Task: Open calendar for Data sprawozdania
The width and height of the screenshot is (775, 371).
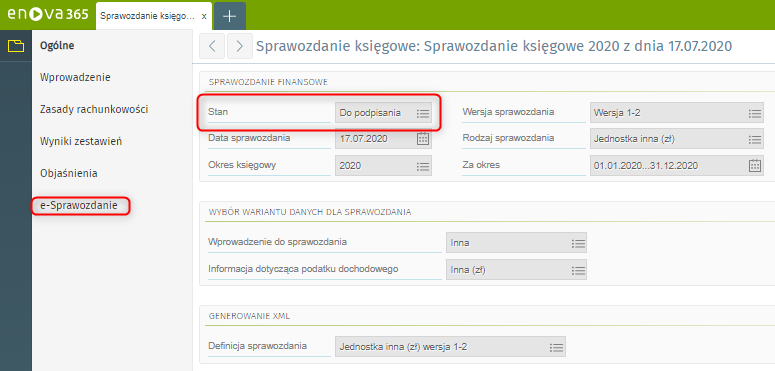Action: point(423,138)
